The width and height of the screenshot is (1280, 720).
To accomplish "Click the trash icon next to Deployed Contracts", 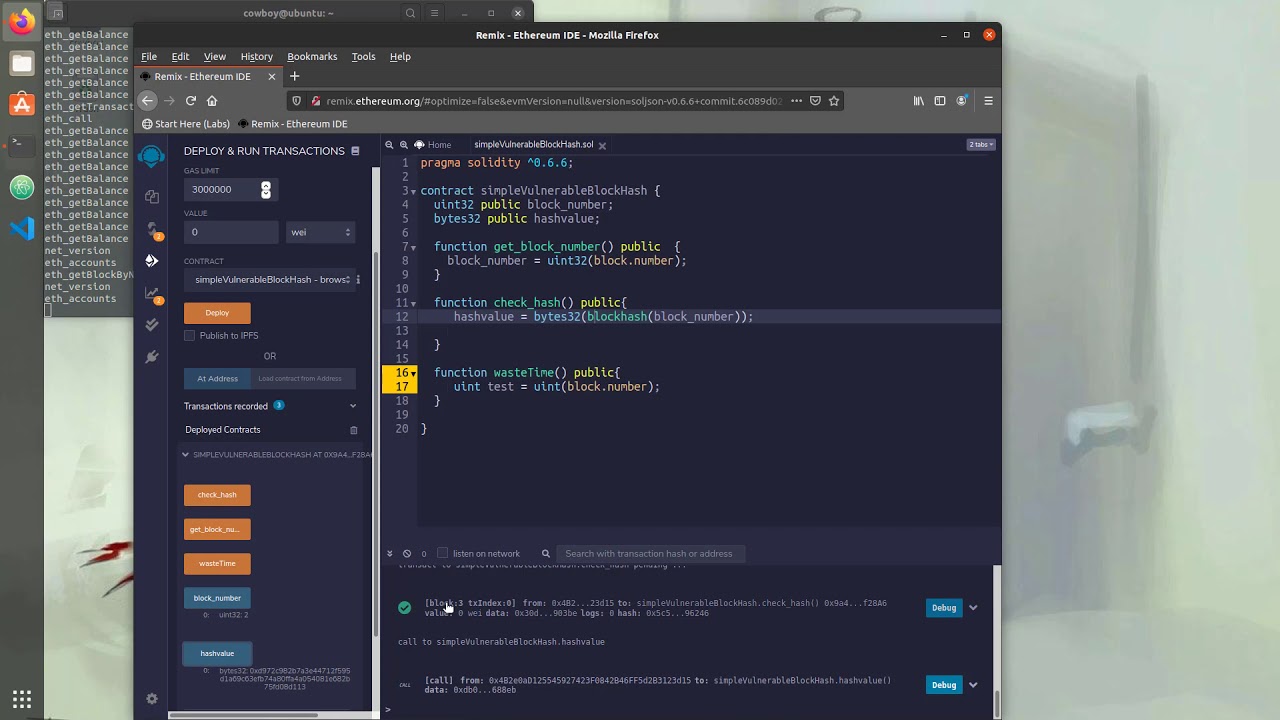I will click(353, 430).
